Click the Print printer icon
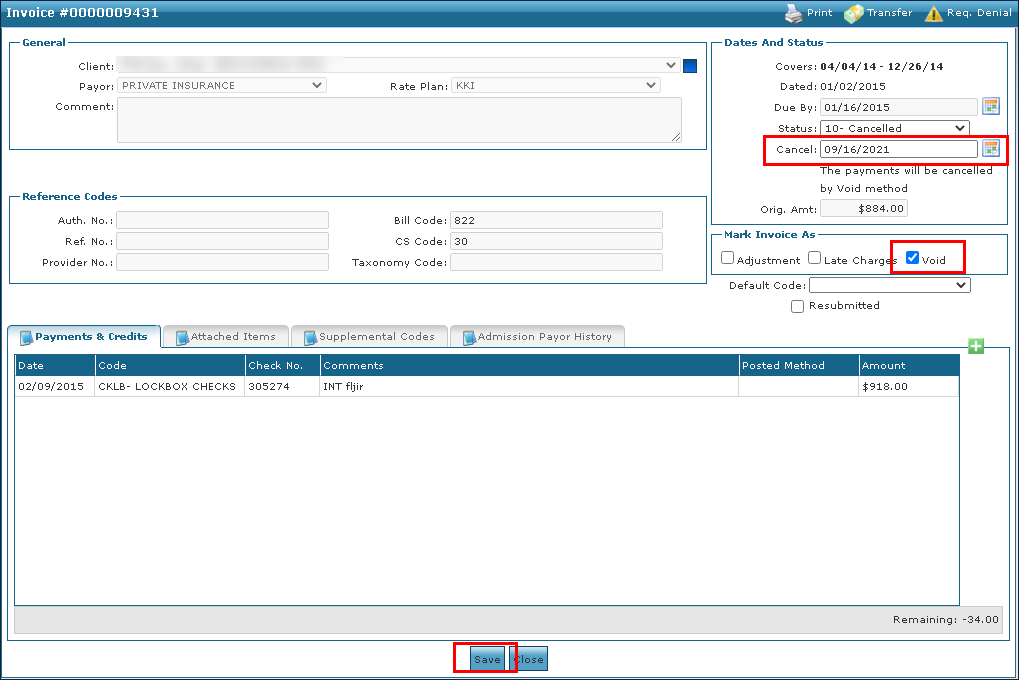Screen dimensions: 1019x680 793,13
